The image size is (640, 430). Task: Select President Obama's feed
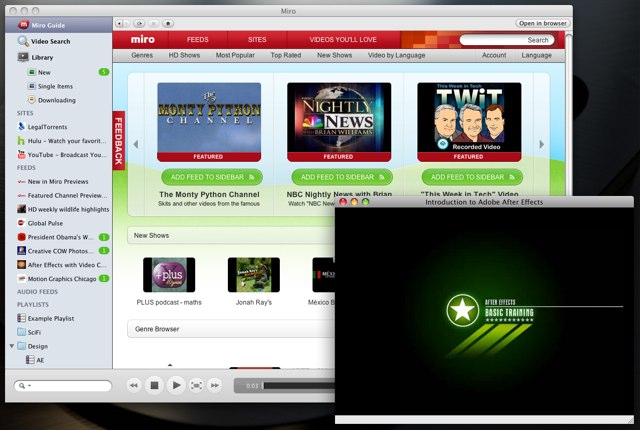pos(58,237)
